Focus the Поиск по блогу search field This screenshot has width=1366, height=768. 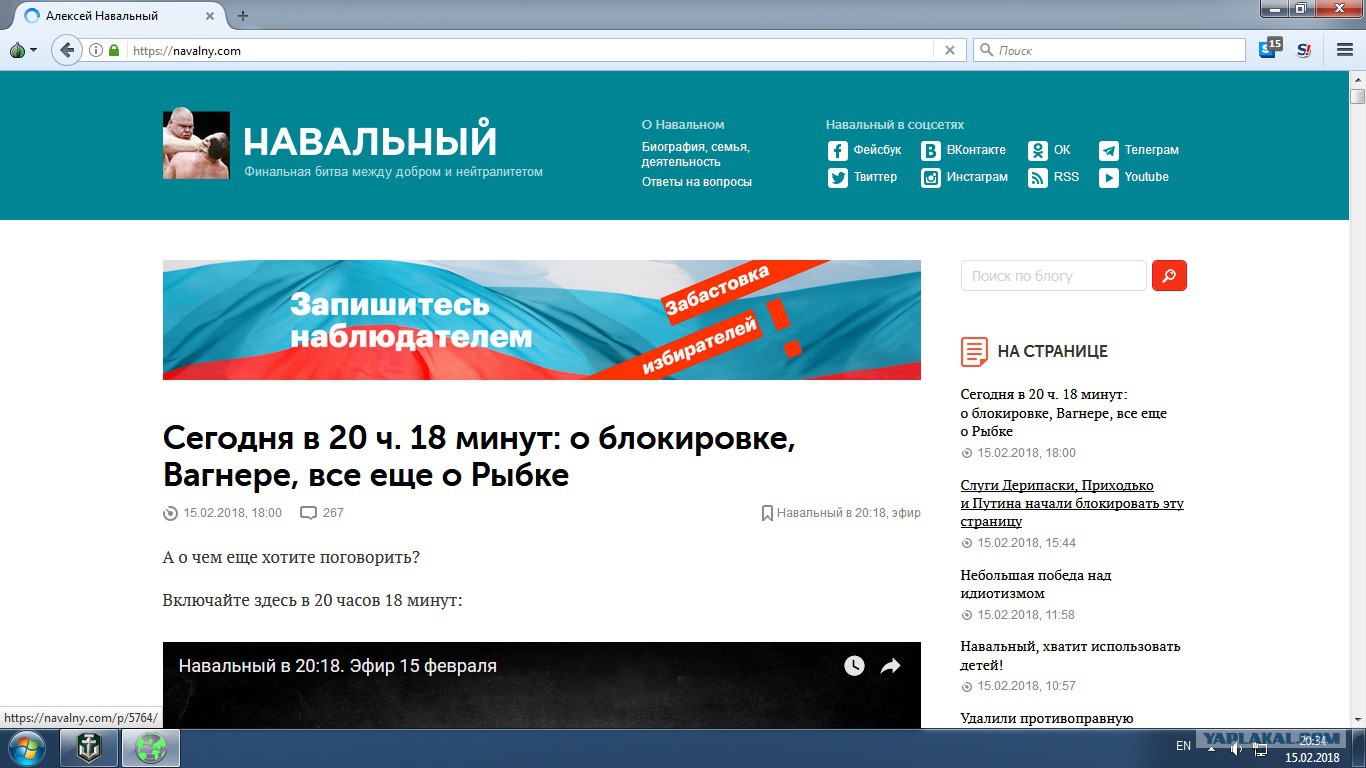(1053, 275)
